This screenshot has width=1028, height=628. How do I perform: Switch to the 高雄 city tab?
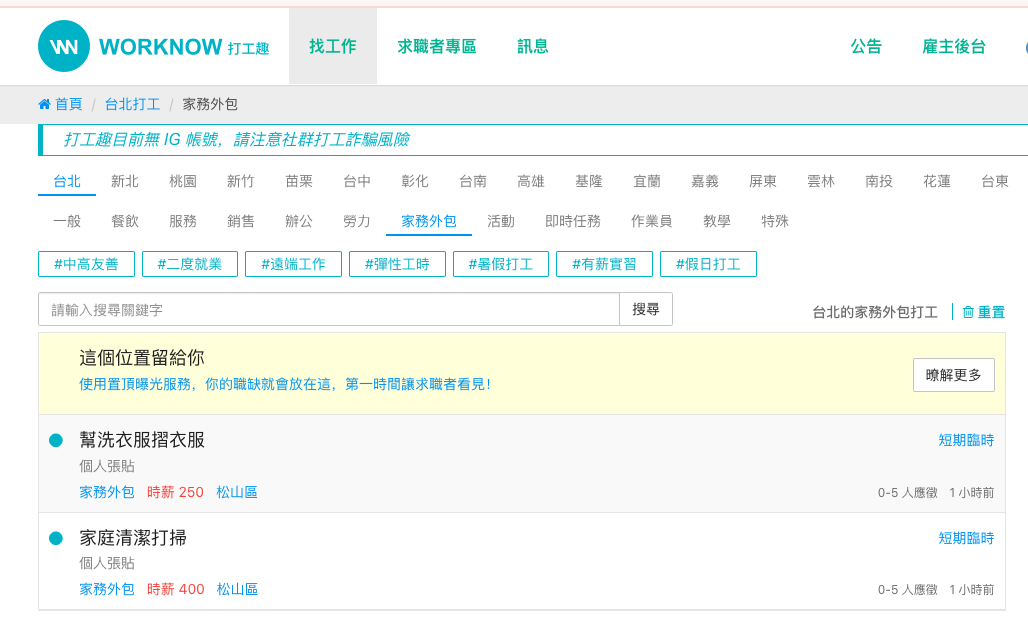pyautogui.click(x=531, y=181)
